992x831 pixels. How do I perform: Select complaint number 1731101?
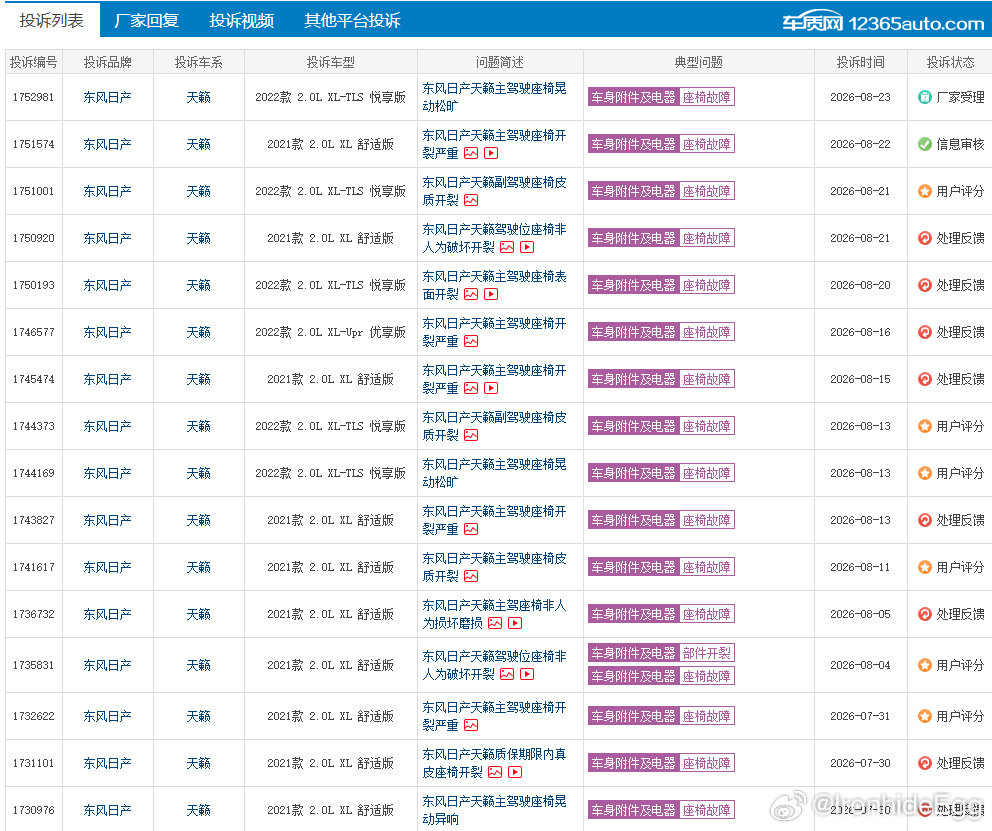(34, 763)
